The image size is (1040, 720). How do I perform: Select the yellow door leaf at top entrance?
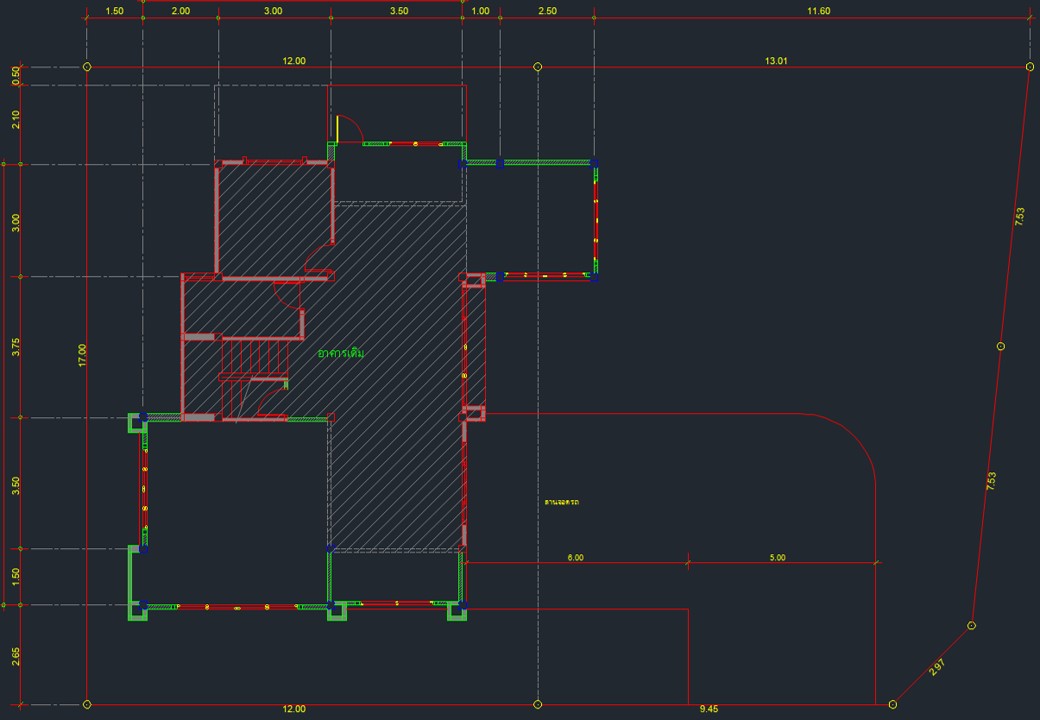tap(338, 130)
